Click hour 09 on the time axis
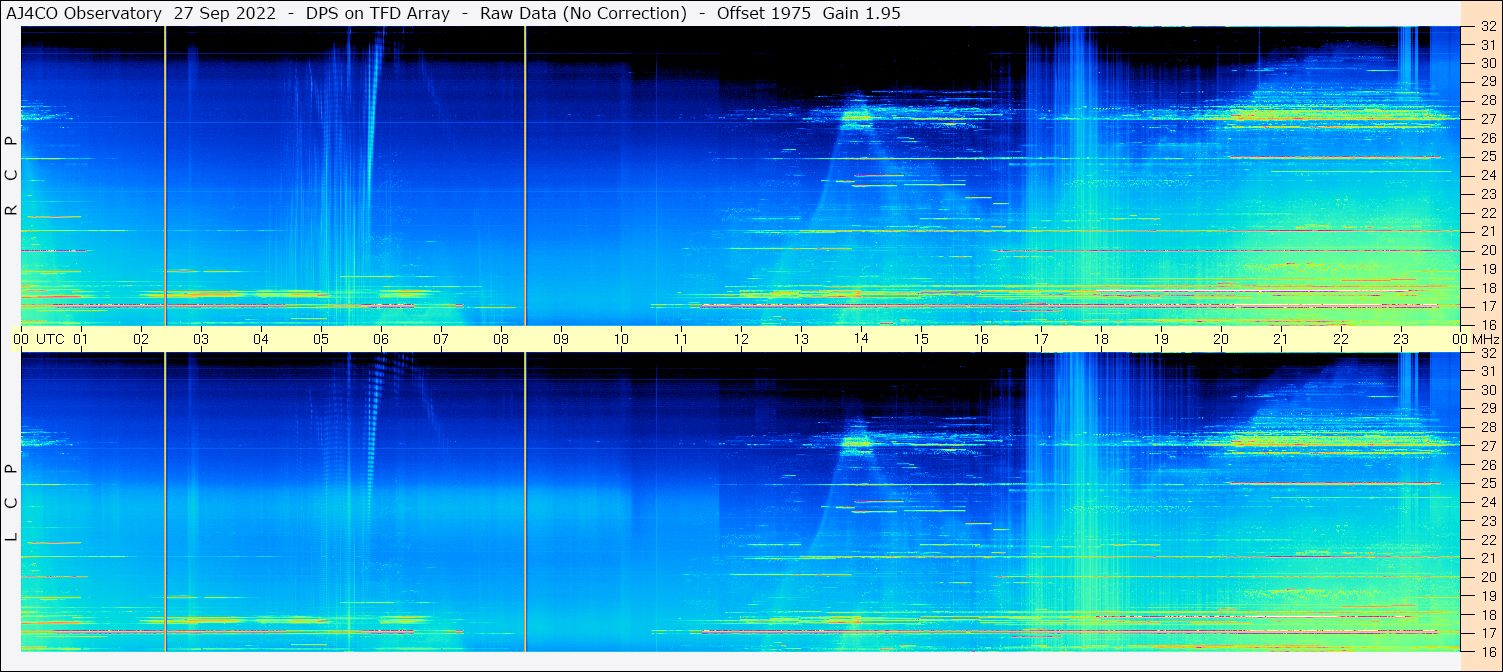The image size is (1503, 672). 561,339
